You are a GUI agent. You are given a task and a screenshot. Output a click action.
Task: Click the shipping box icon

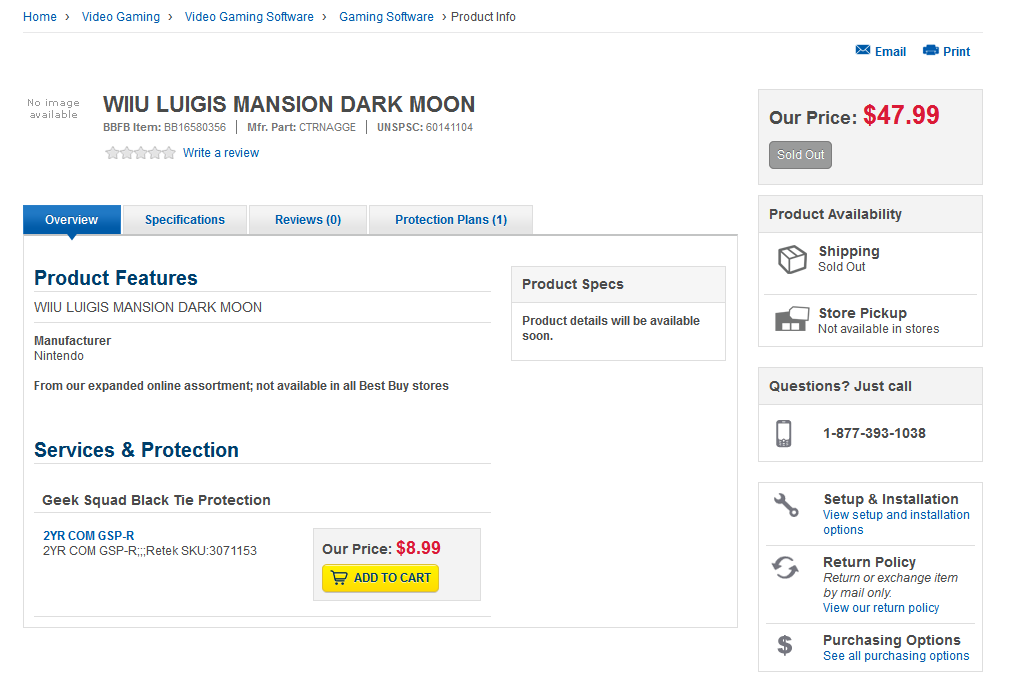point(792,259)
